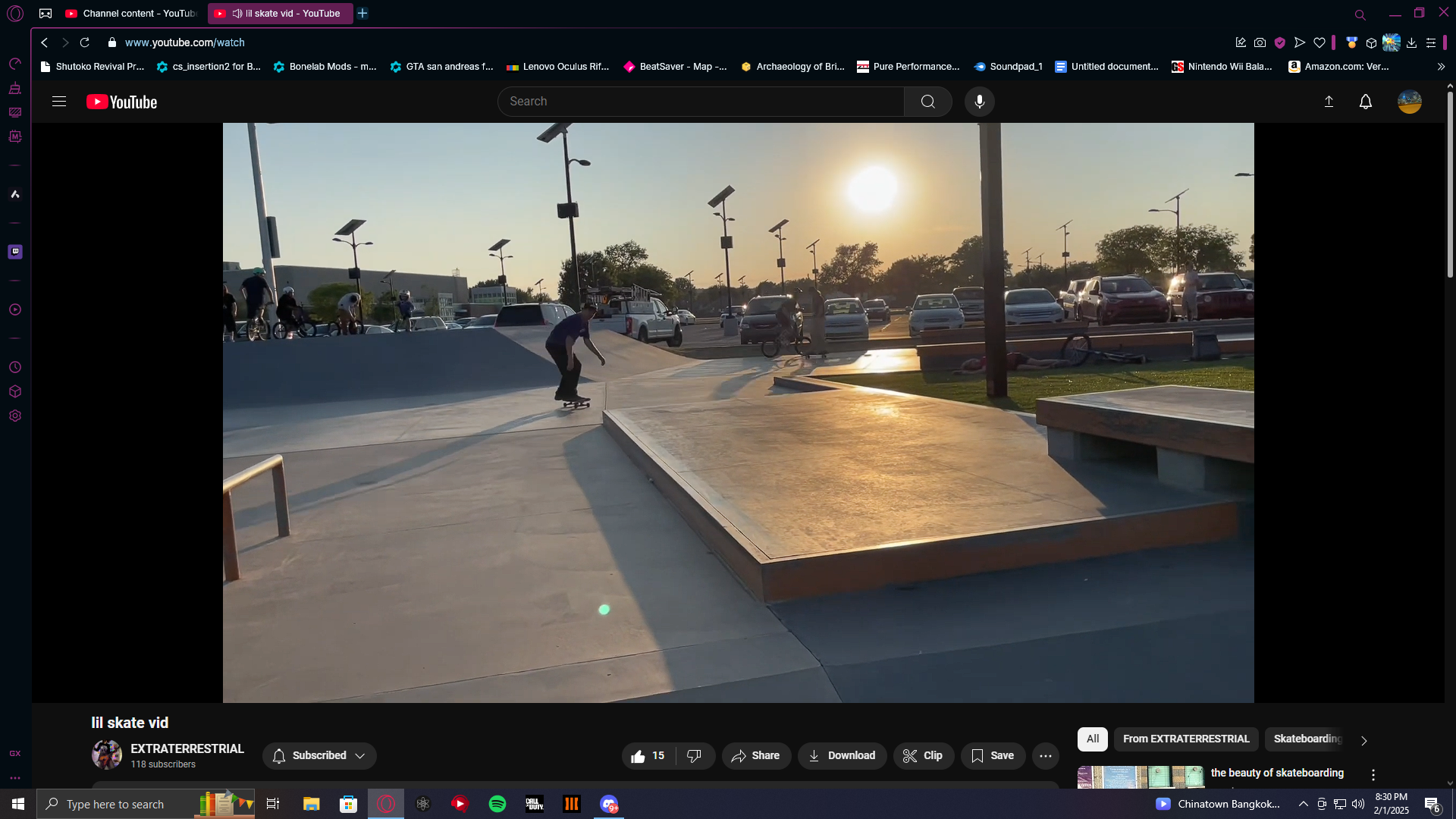Click the search magnifier button
Viewport: 1456px width, 819px height.
click(927, 102)
